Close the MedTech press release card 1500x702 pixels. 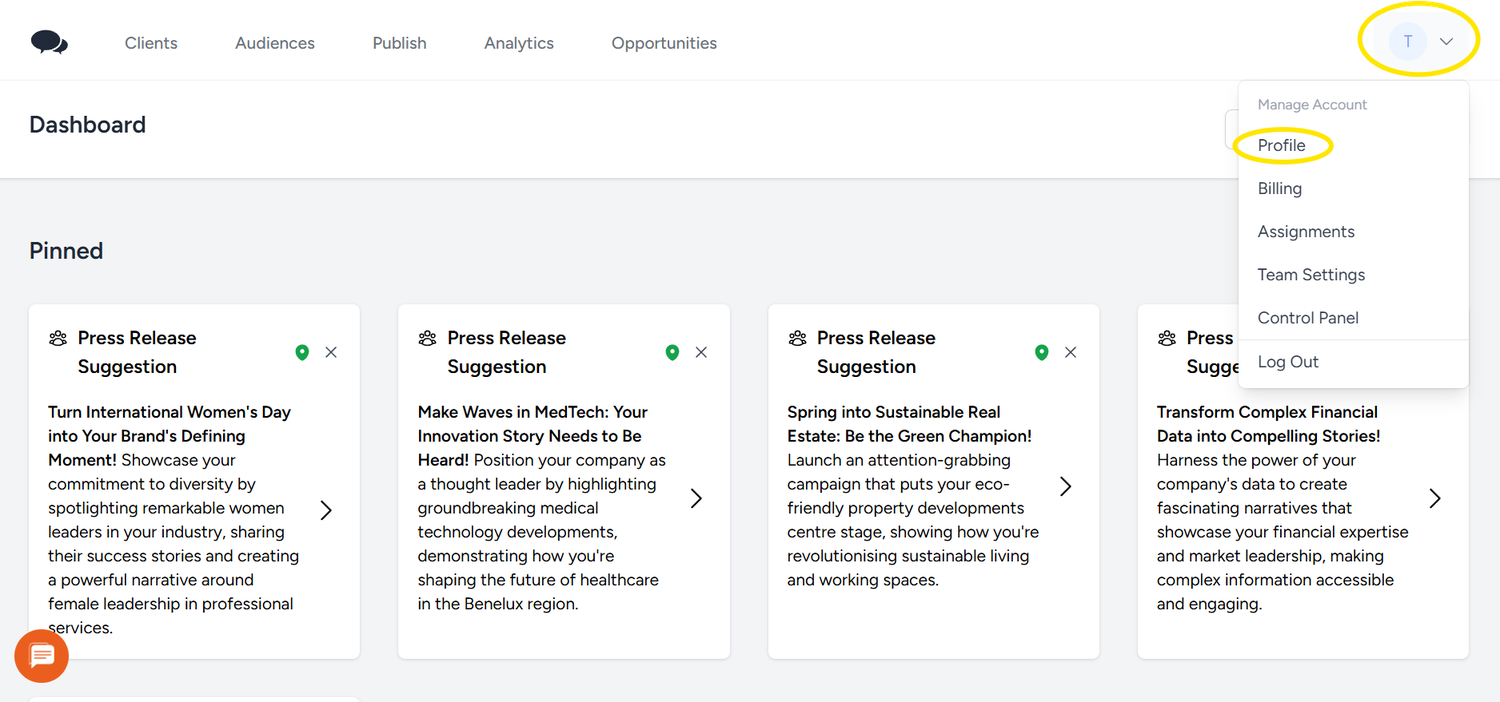(x=701, y=352)
